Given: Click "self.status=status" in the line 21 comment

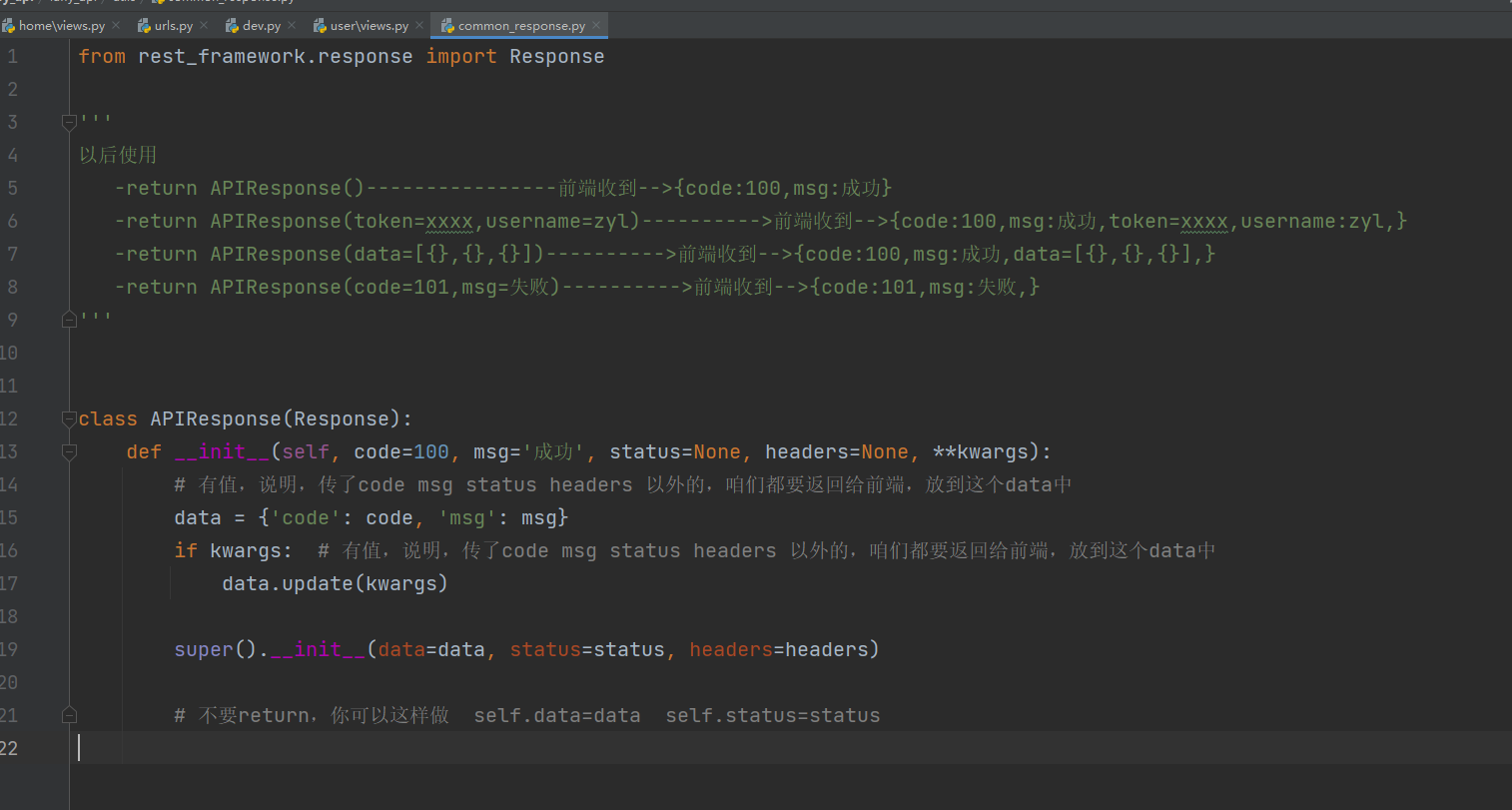Looking at the screenshot, I should click(773, 715).
